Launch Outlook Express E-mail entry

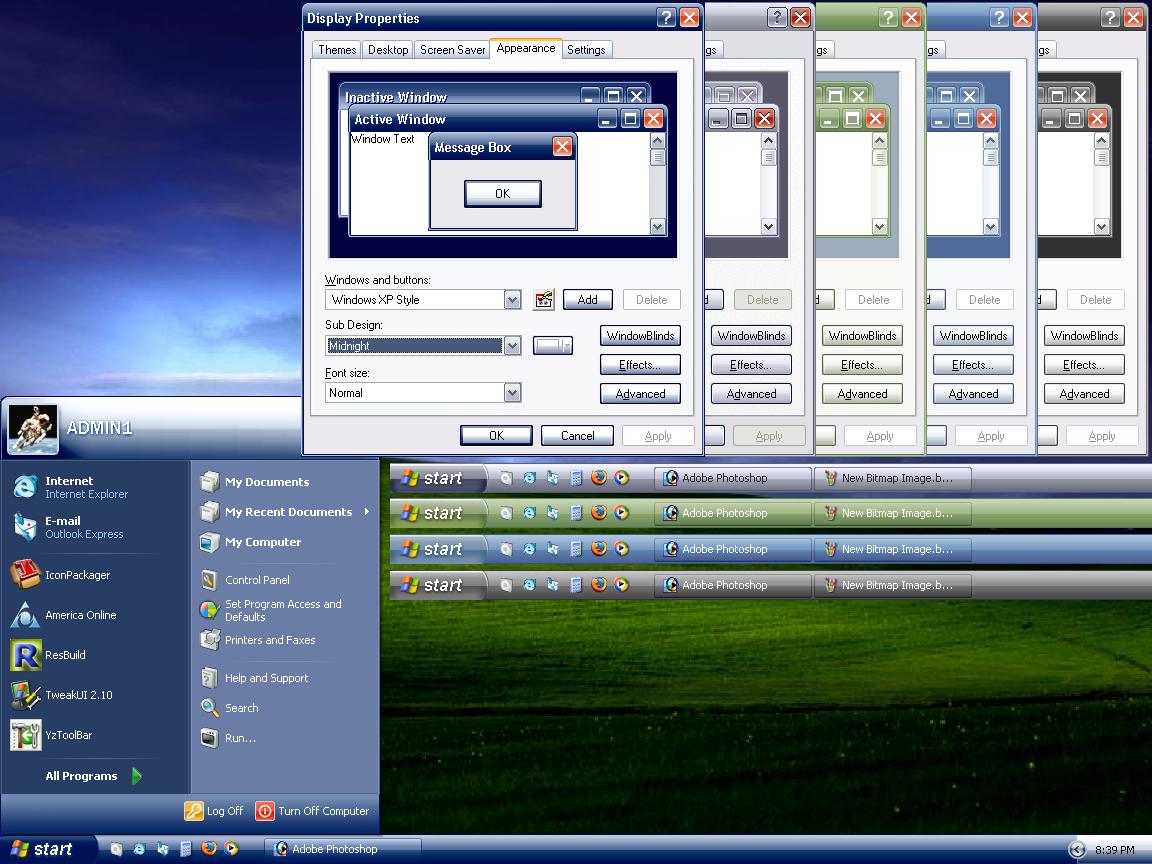tap(68, 527)
